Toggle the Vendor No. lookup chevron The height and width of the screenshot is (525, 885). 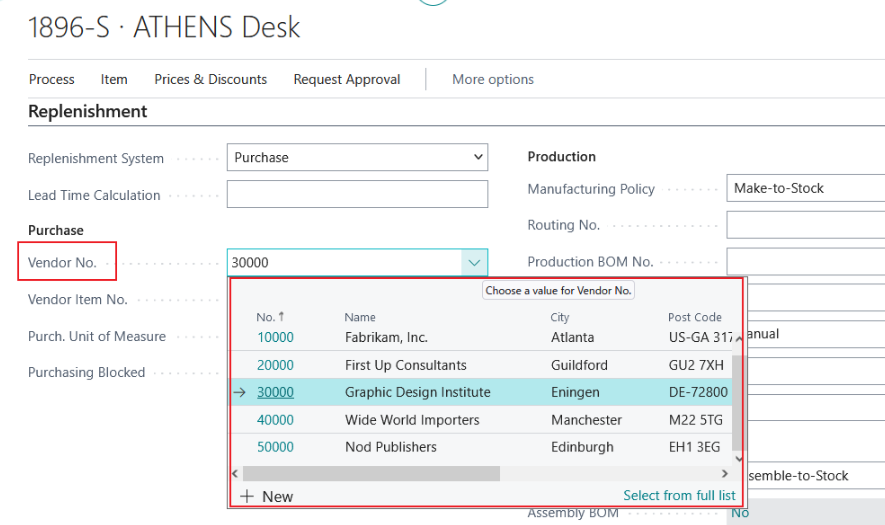pyautogui.click(x=474, y=262)
